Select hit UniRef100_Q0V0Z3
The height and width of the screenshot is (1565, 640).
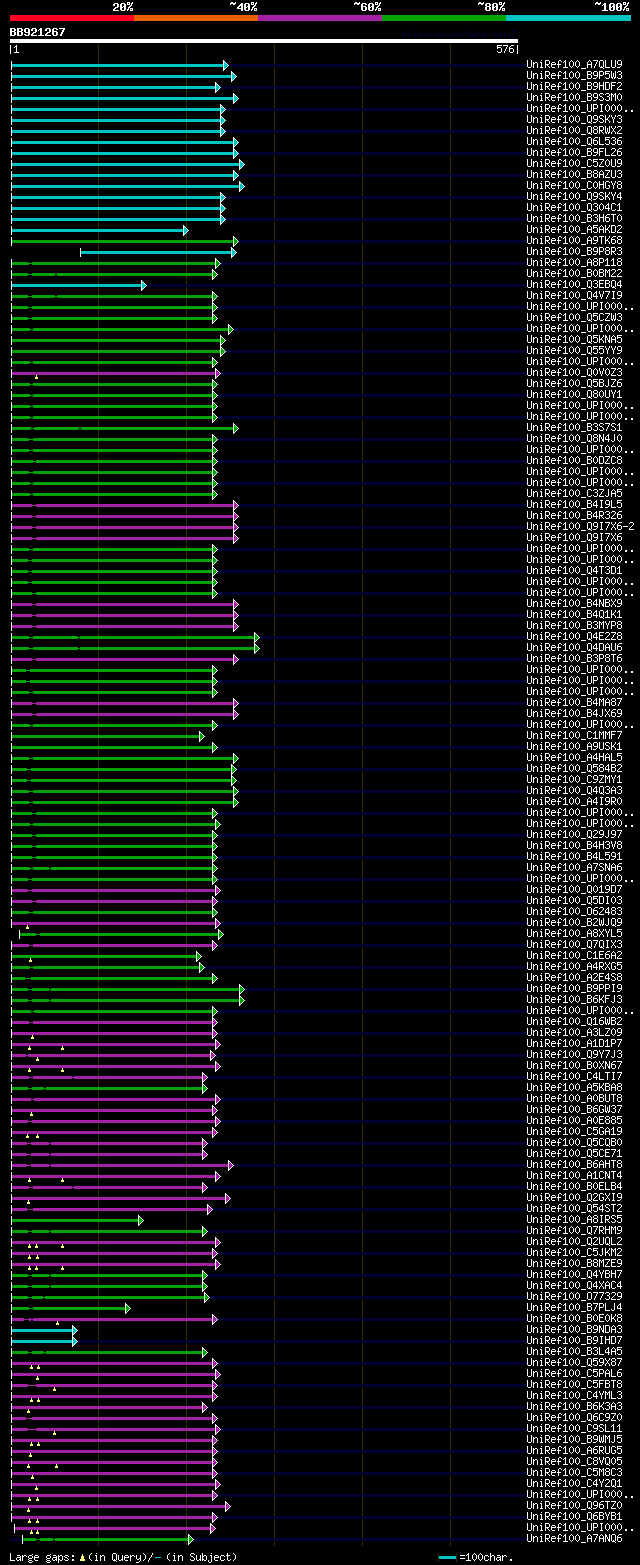coord(574,372)
